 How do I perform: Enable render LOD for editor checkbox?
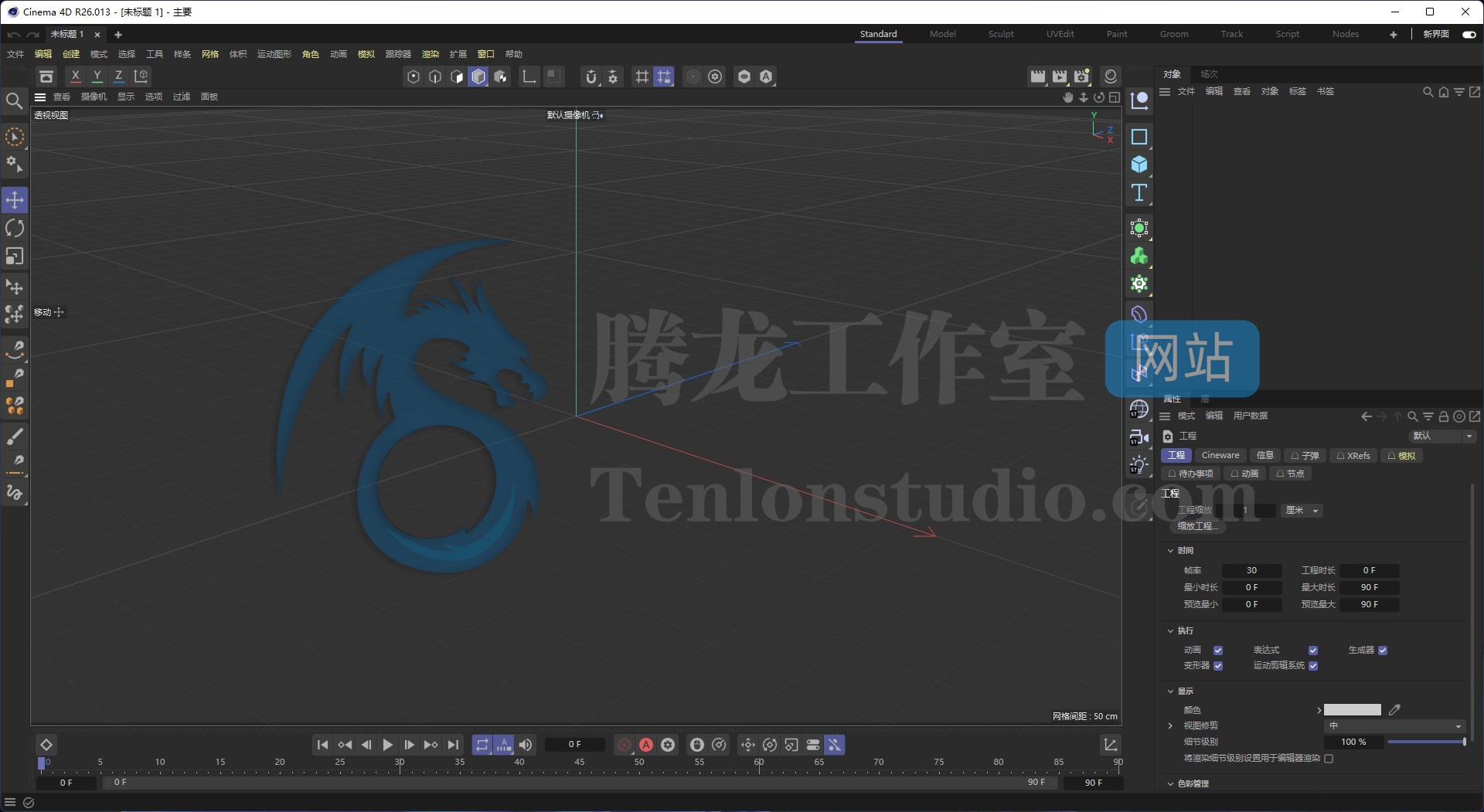(x=1329, y=758)
